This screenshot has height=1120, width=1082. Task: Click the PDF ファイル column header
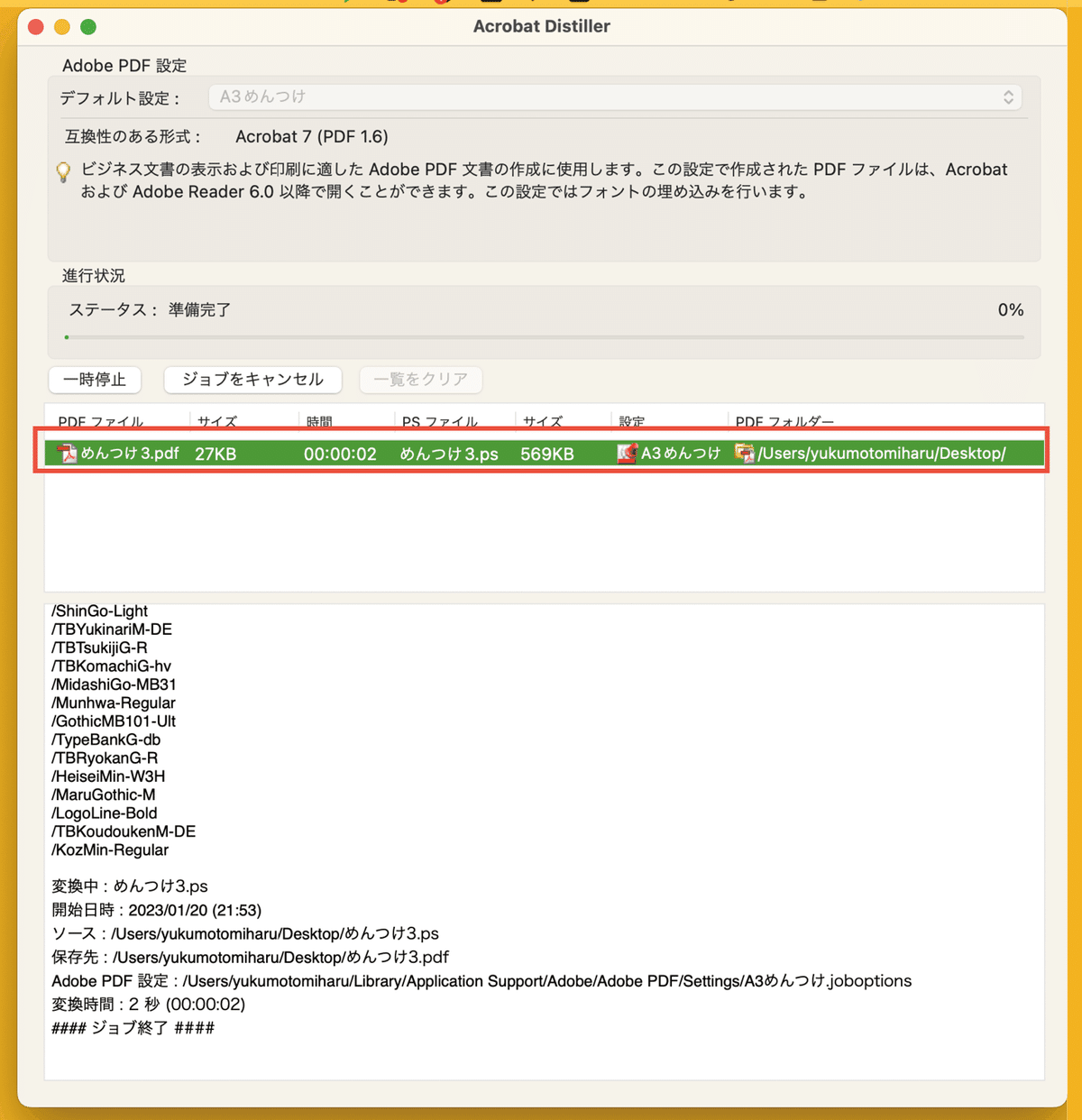pyautogui.click(x=101, y=421)
